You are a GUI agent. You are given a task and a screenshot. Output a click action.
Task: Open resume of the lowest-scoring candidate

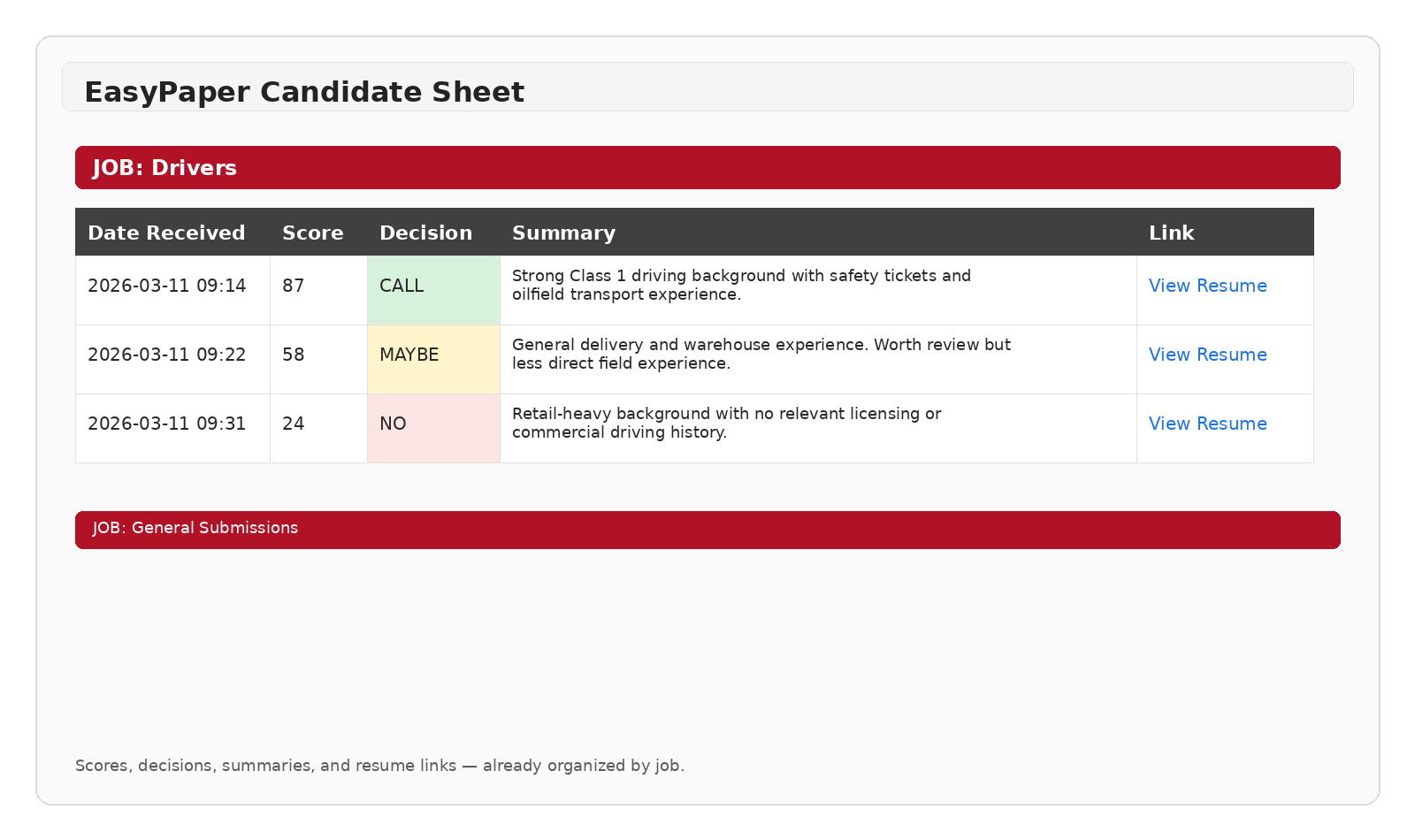pyautogui.click(x=1207, y=424)
